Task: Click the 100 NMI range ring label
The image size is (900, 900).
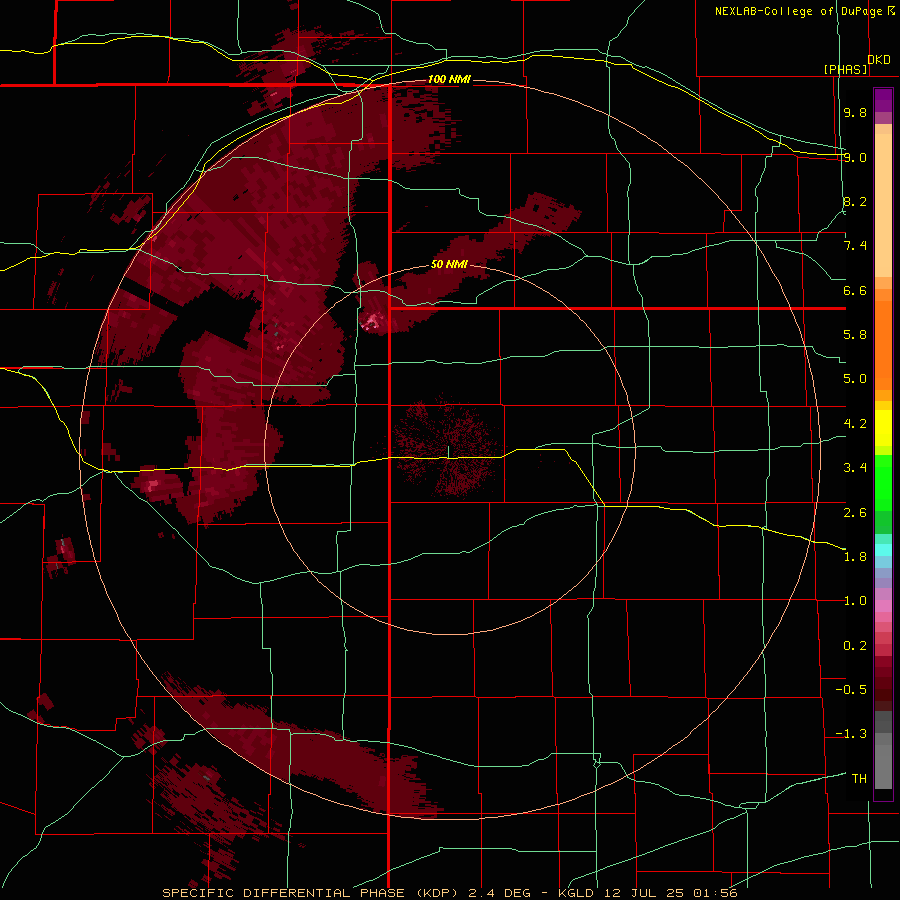Action: 449,79
